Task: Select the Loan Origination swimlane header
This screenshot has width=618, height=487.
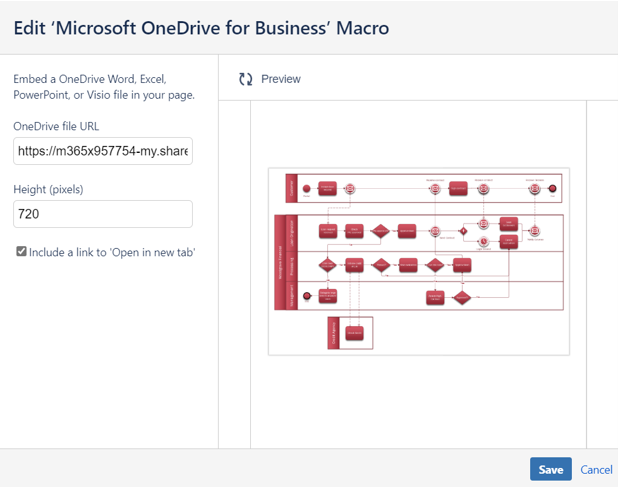Action: point(292,232)
